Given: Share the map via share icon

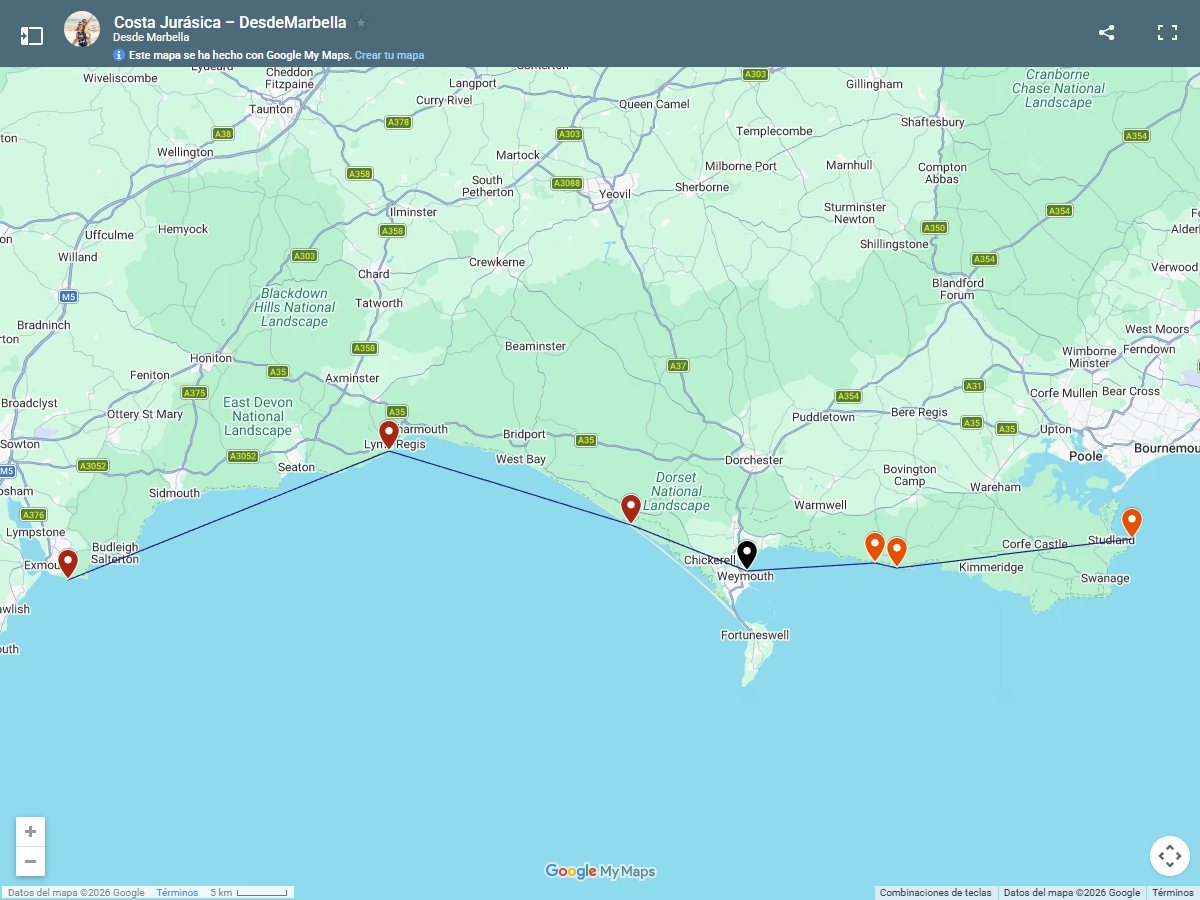Looking at the screenshot, I should [1106, 32].
